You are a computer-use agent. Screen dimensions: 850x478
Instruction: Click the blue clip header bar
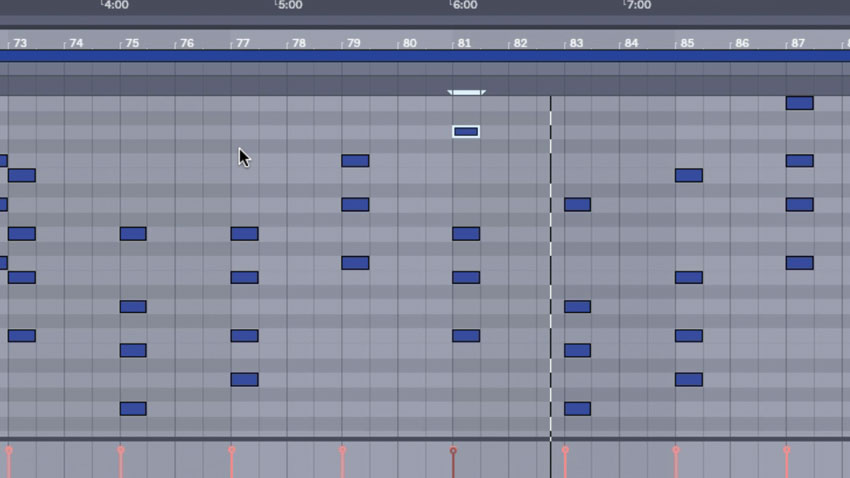tap(425, 56)
